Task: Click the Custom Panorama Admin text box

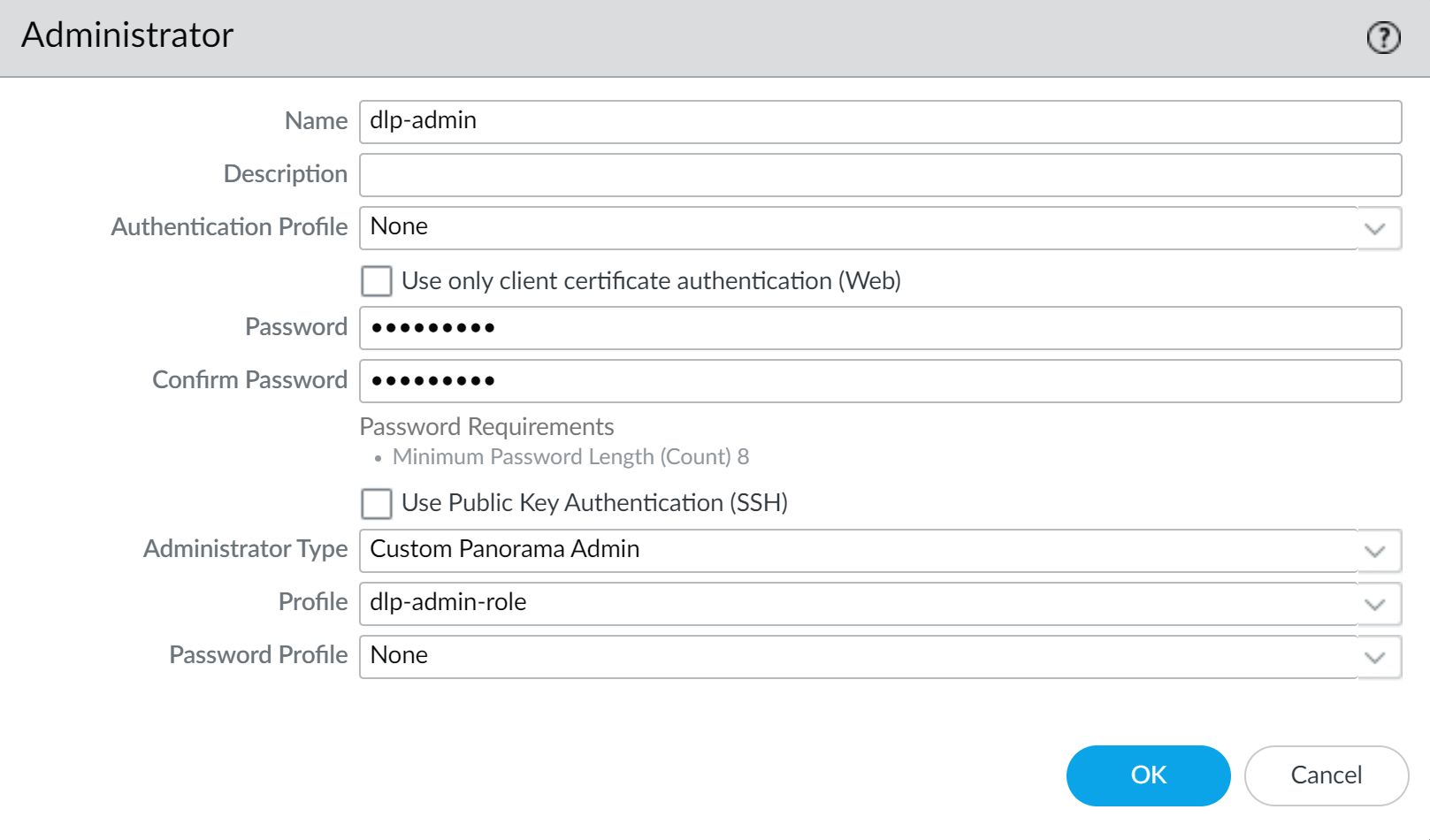Action: pyautogui.click(x=858, y=550)
